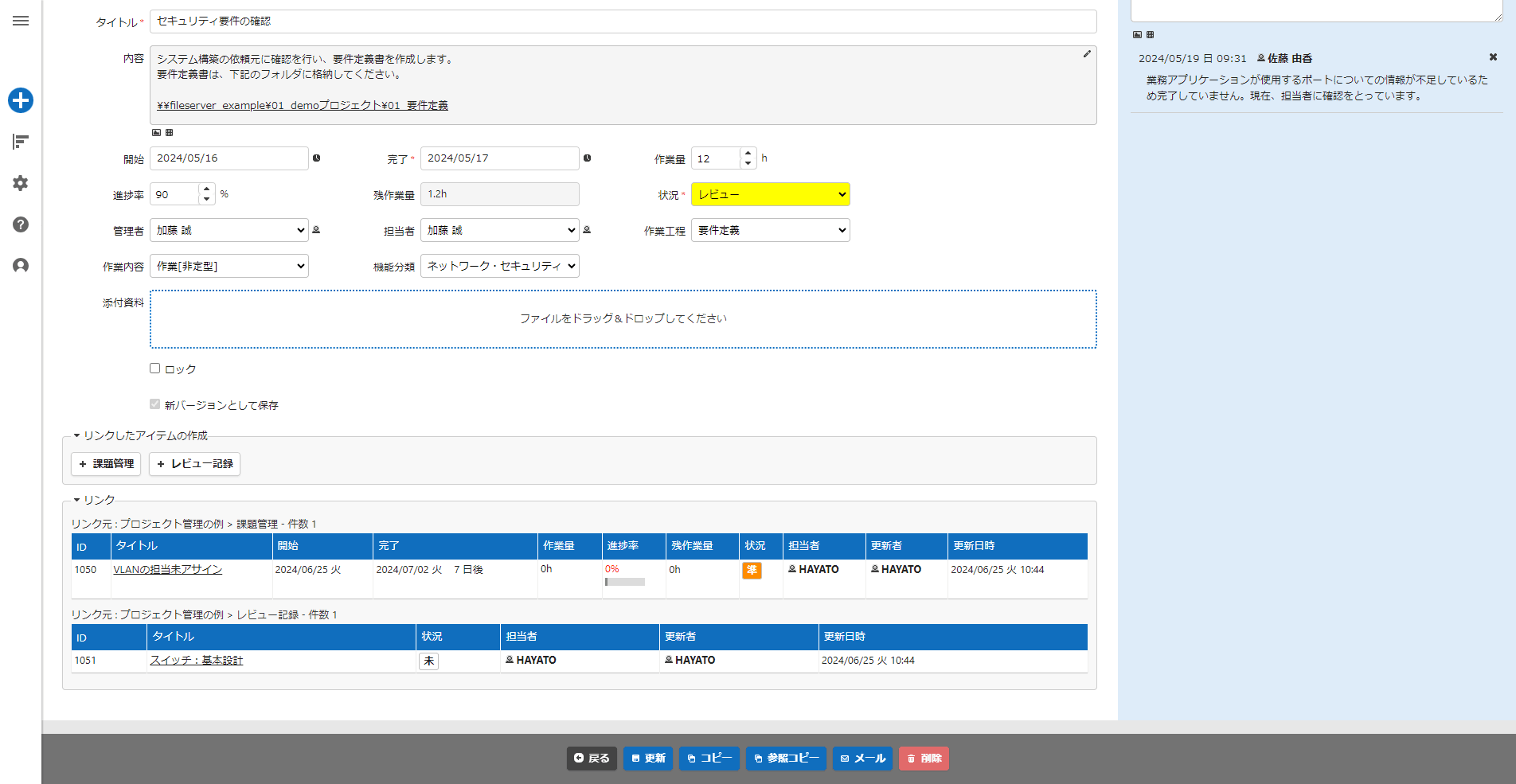Viewport: 1516px width, 784px height.
Task: Collapse the リンクしたアイテムの作成 section
Action: click(x=140, y=435)
